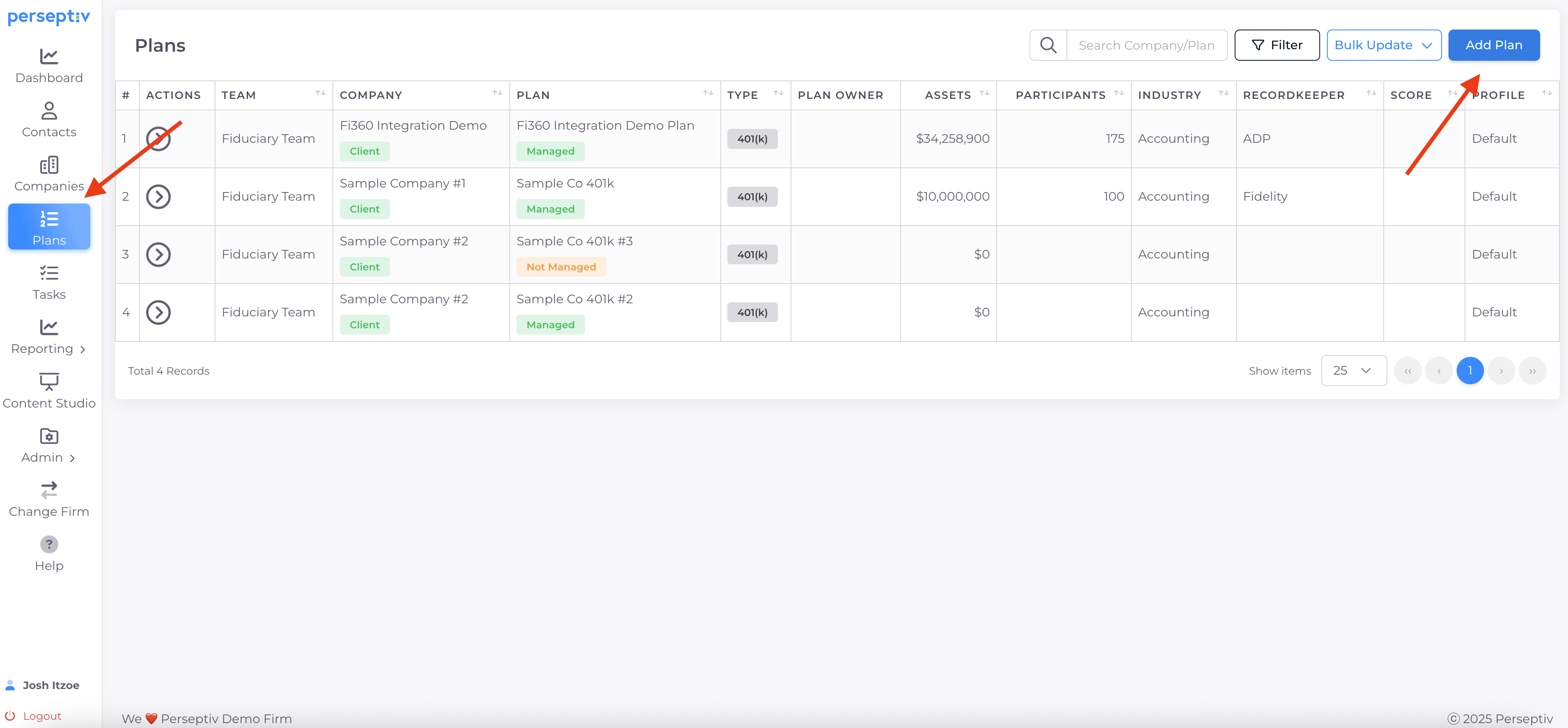Viewport: 1568px width, 728px height.
Task: Open Help question mark icon
Action: pos(49,544)
